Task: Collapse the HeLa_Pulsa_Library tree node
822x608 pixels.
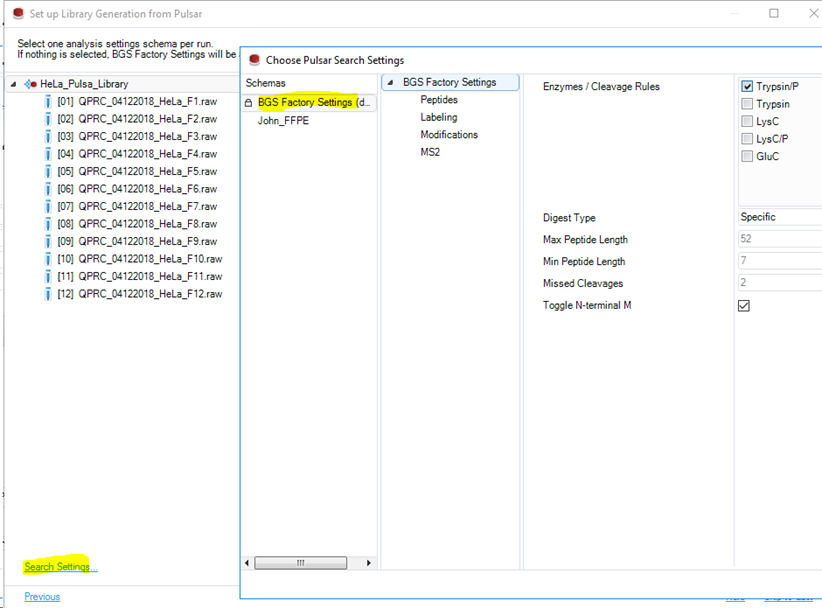Action: (14, 84)
